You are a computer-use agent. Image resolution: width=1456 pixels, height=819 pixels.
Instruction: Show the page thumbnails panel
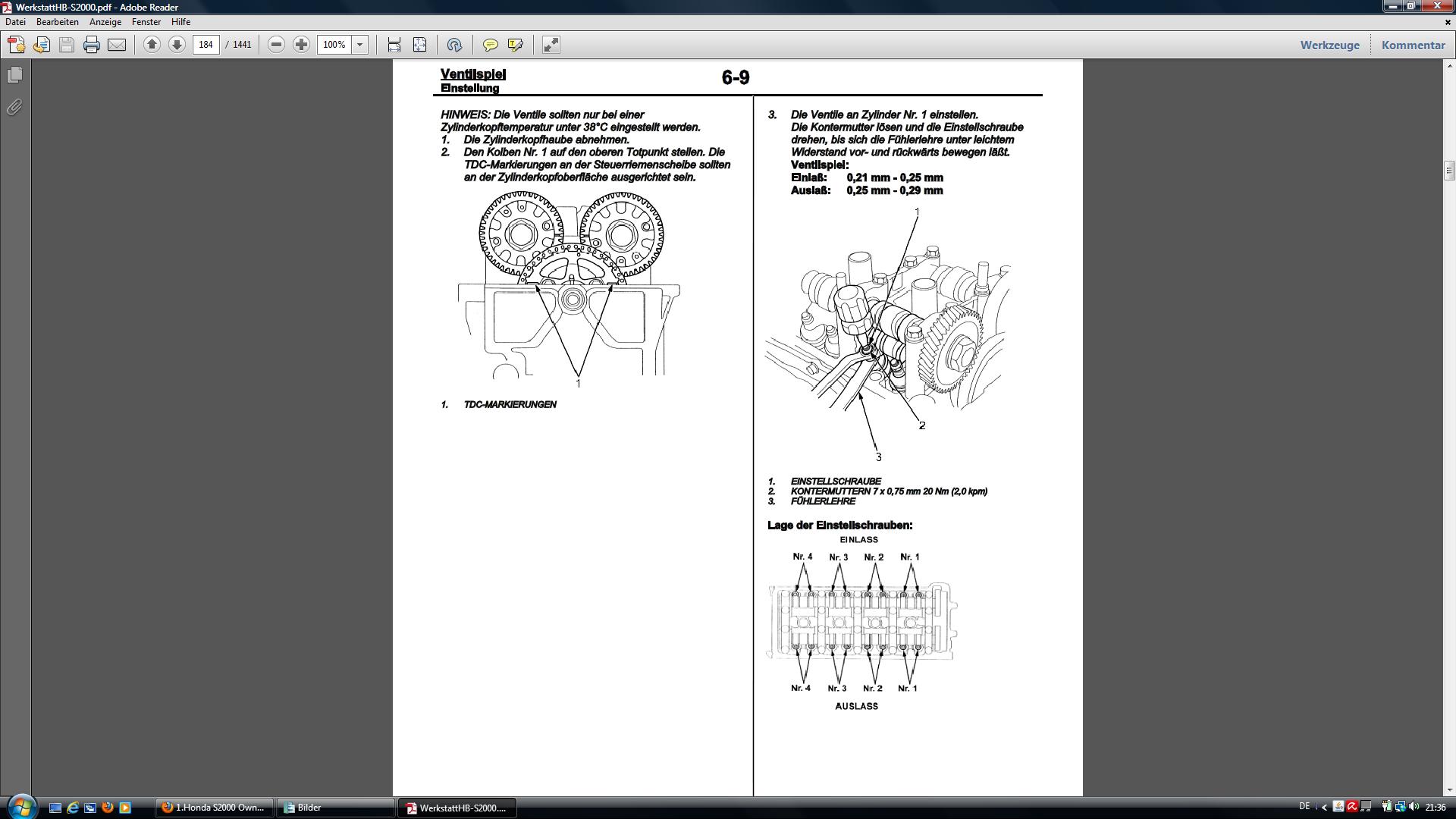pos(14,75)
